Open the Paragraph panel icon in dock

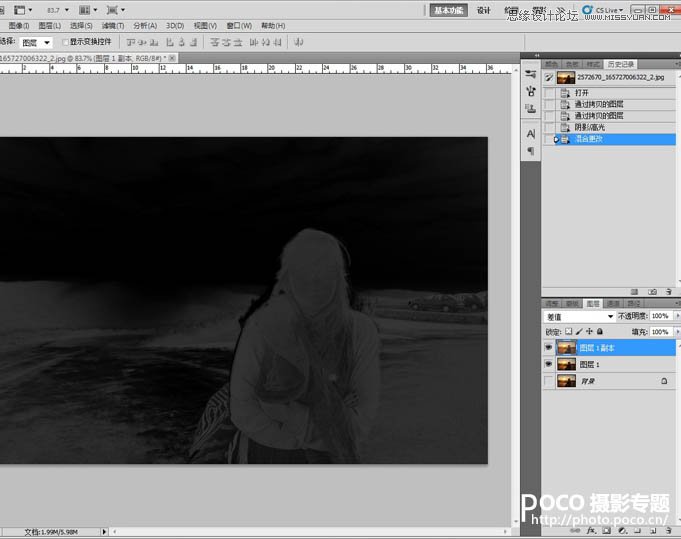click(531, 150)
